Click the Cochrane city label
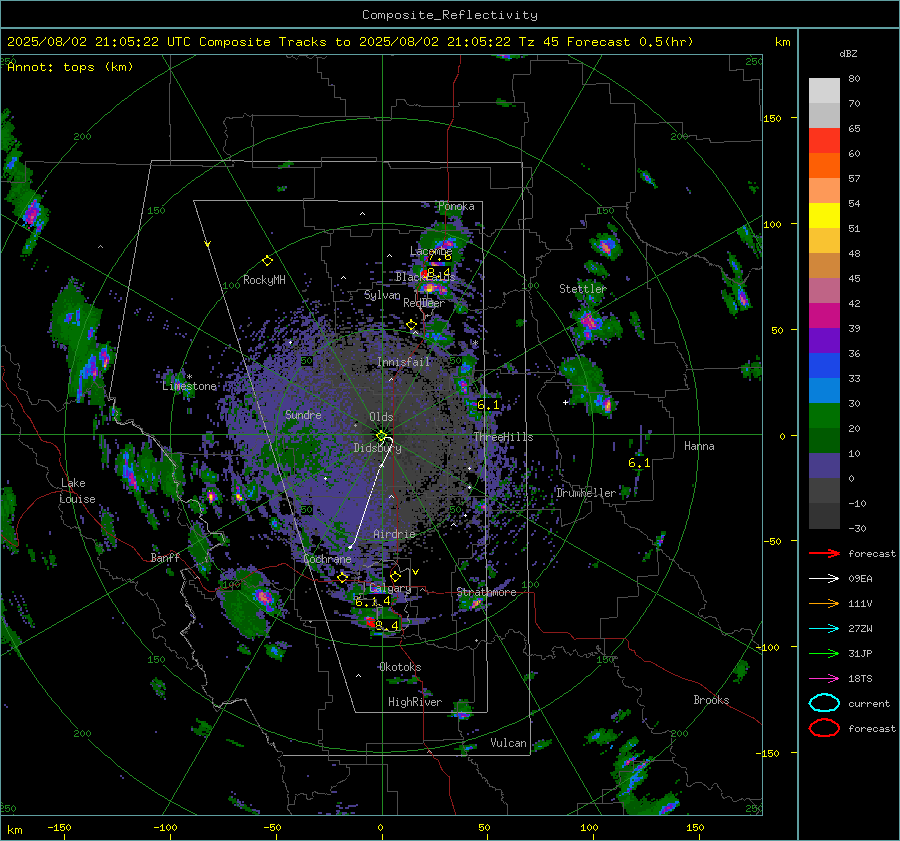Viewport: 900px width, 841px height. (327, 559)
